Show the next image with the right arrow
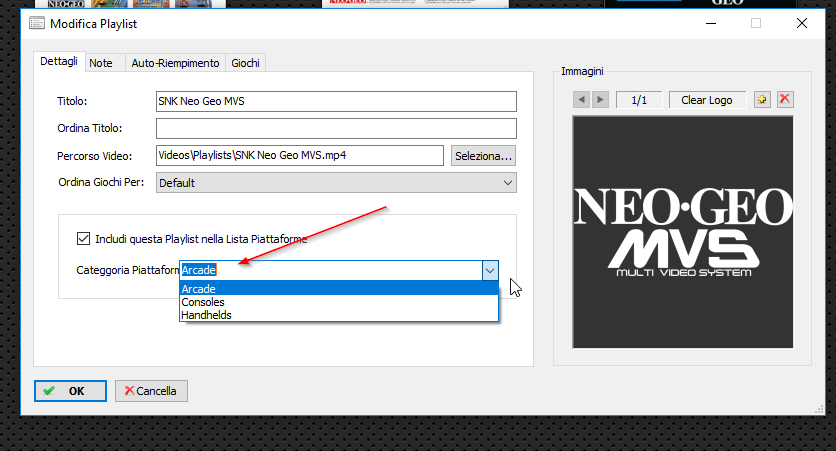Viewport: 836px width, 451px height. (x=600, y=100)
